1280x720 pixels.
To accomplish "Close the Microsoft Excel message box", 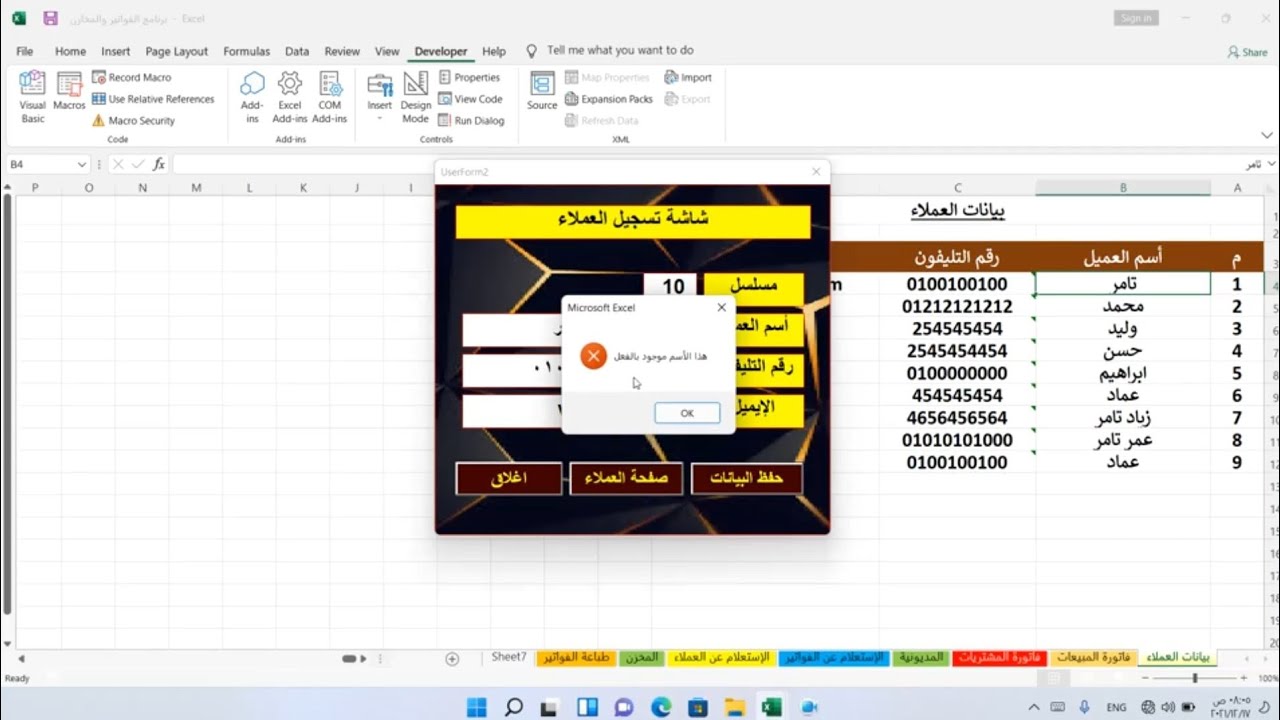I will (722, 308).
